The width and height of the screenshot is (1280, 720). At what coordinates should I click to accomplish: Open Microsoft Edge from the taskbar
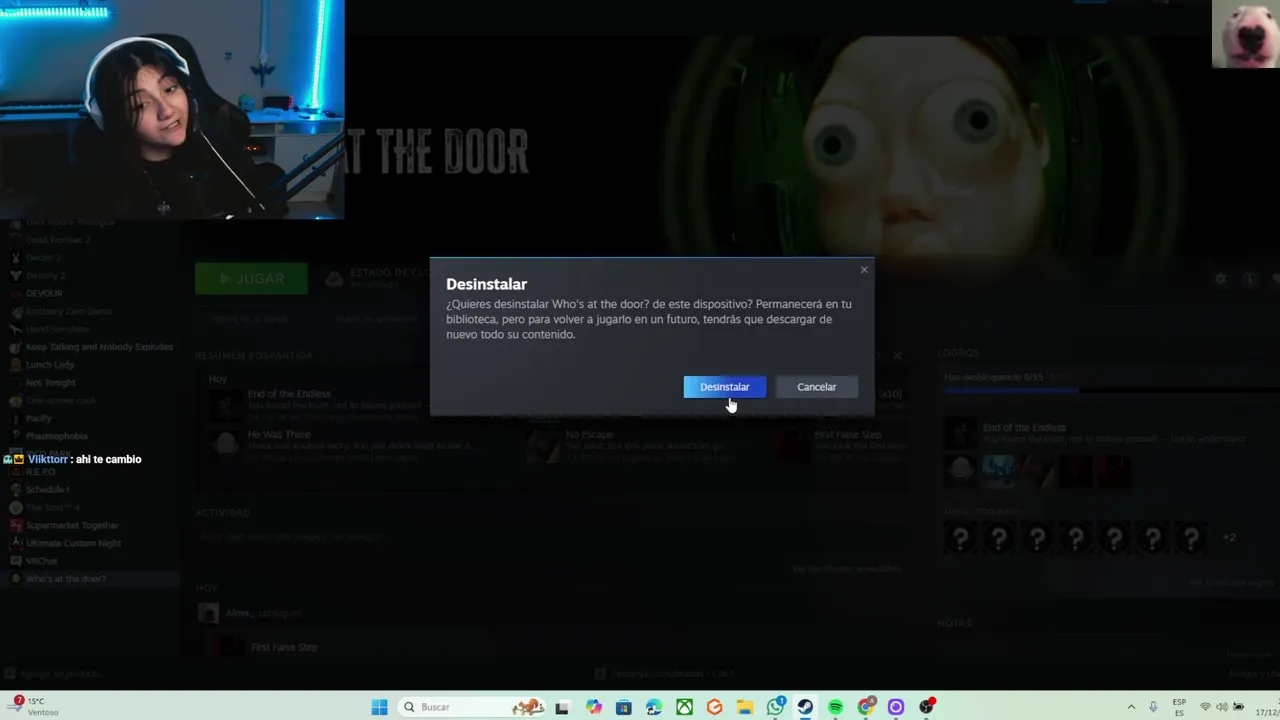(654, 707)
